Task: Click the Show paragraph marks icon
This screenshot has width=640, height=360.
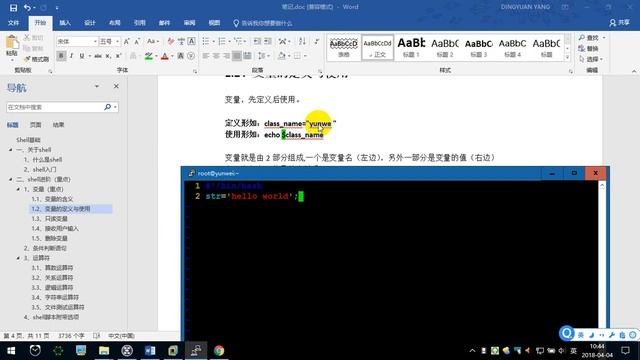Action: click(316, 41)
